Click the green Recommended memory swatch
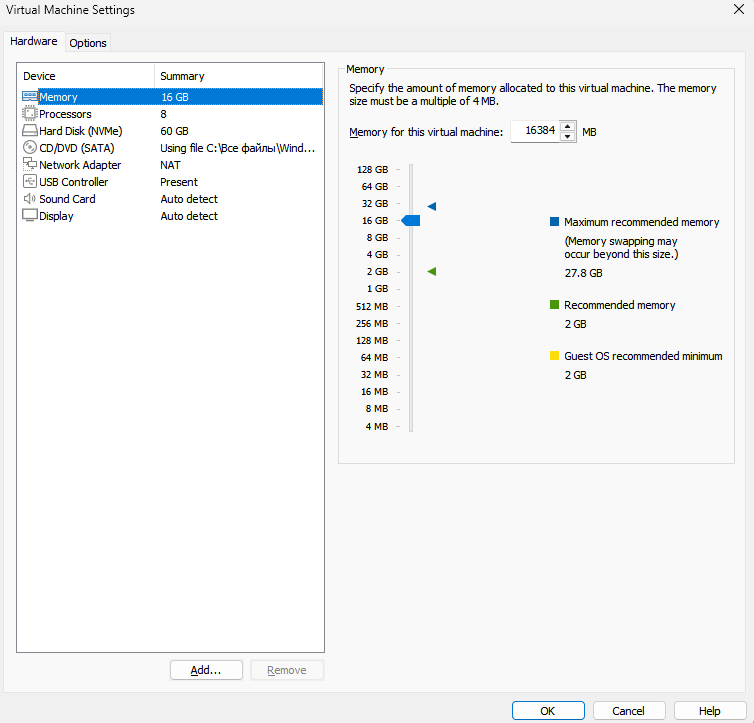Viewport: 754px width, 723px height. point(554,304)
